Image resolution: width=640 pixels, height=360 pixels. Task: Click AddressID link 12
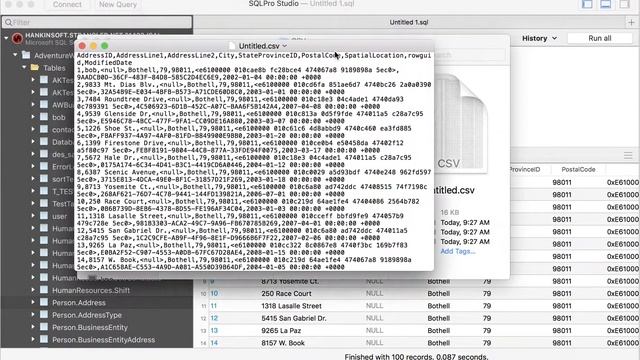pos(214,318)
